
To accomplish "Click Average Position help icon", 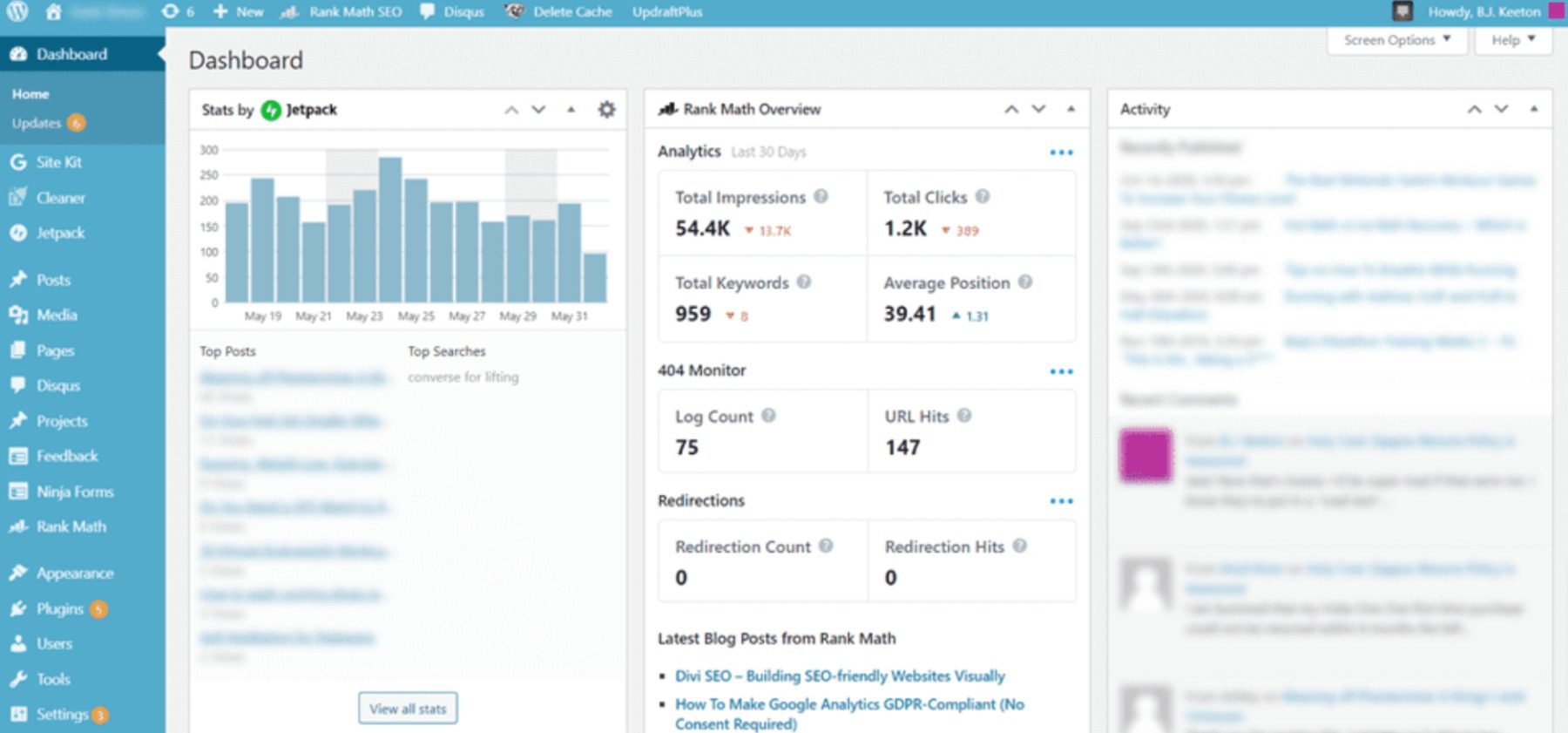I will tap(1025, 282).
